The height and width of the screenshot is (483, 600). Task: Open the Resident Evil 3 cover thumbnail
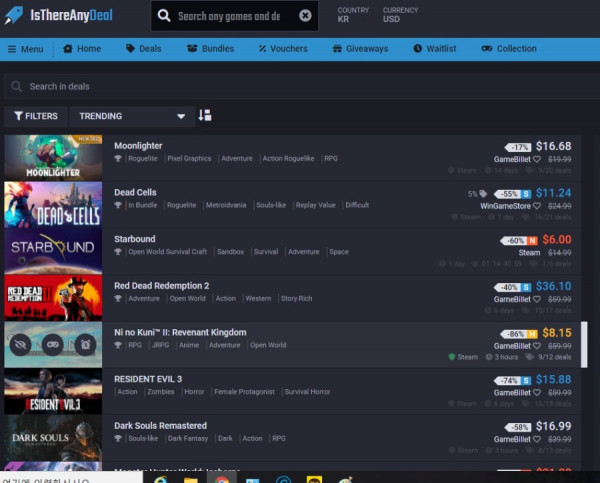53,391
